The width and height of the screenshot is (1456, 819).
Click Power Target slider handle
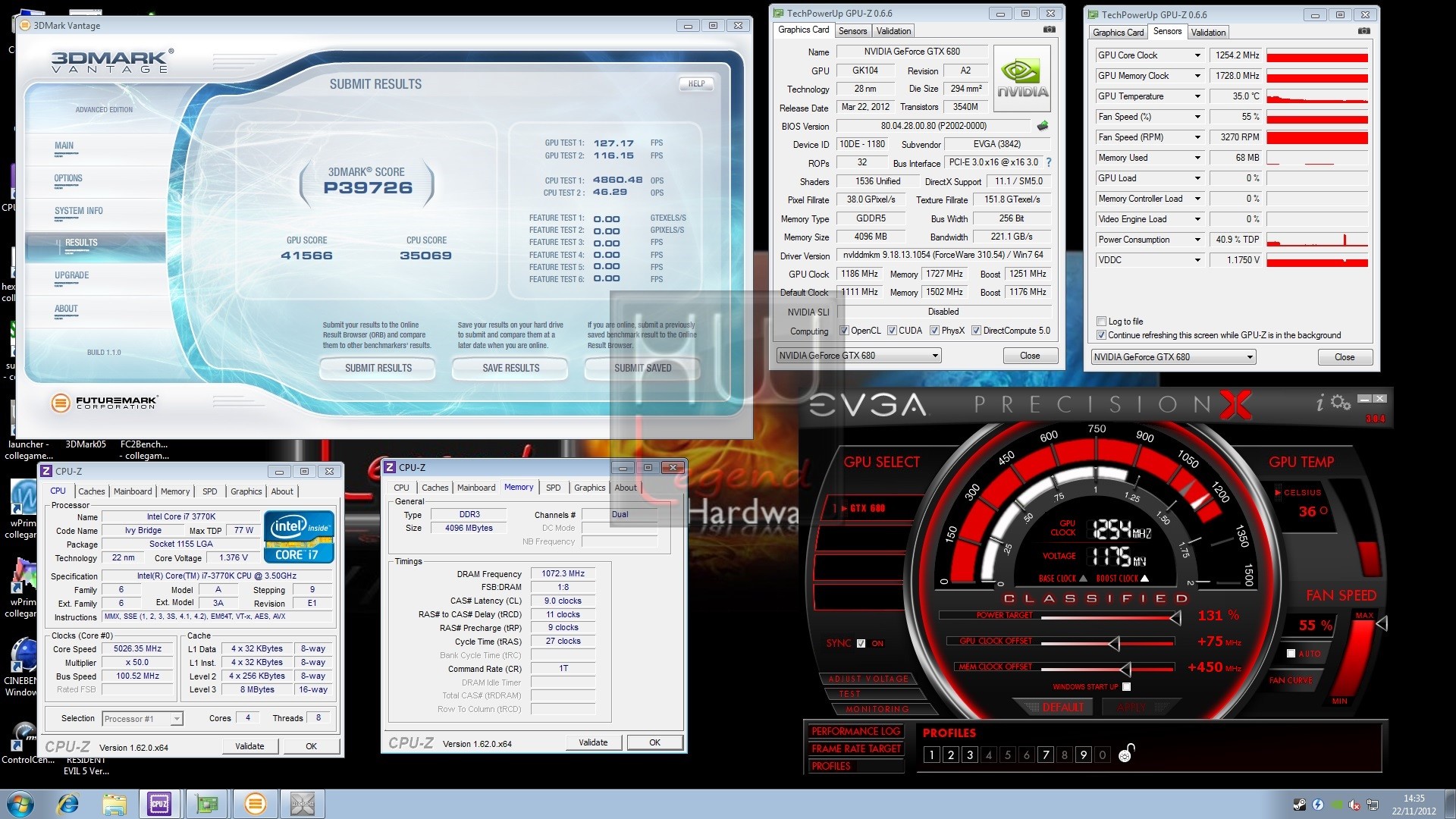pyautogui.click(x=1175, y=618)
